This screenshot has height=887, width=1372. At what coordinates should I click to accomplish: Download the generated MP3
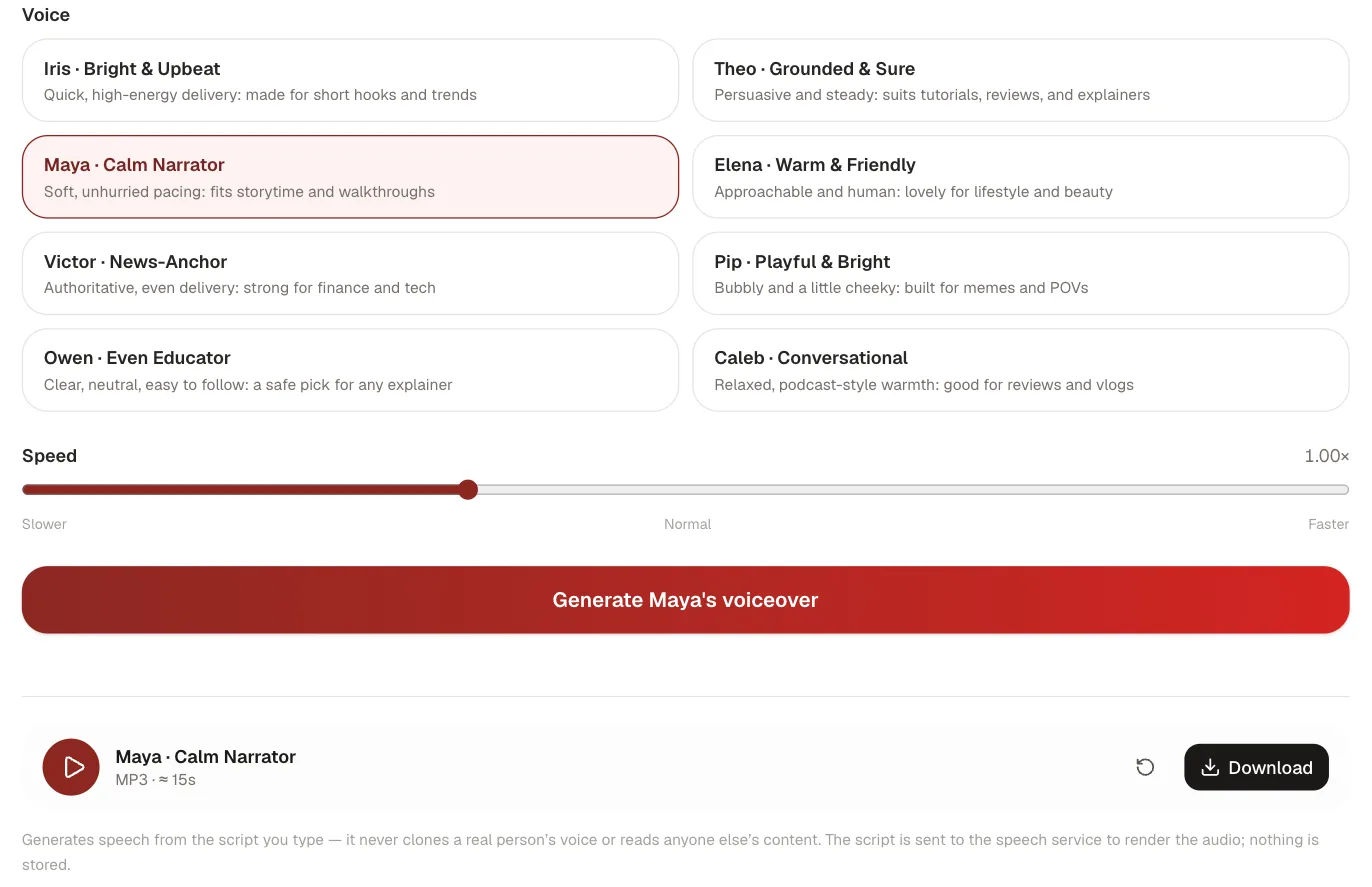(x=1256, y=767)
